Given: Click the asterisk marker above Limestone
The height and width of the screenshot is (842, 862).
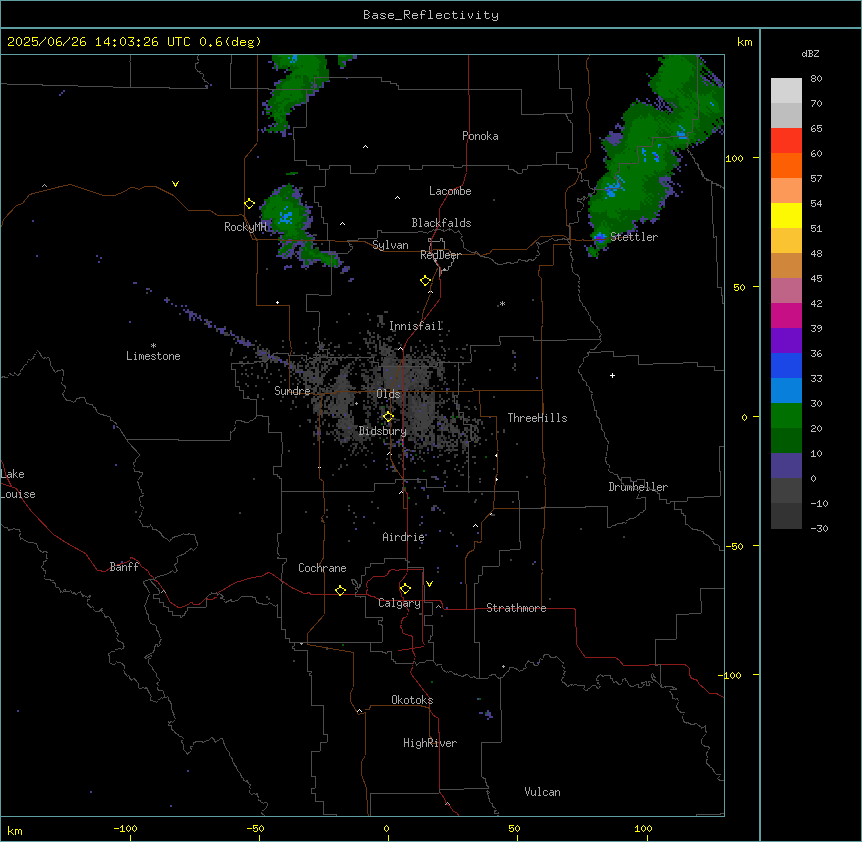Looking at the screenshot, I should tap(153, 345).
